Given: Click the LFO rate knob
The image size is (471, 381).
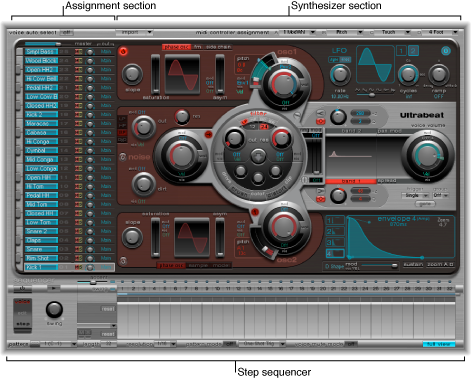Looking at the screenshot, I should click(340, 74).
